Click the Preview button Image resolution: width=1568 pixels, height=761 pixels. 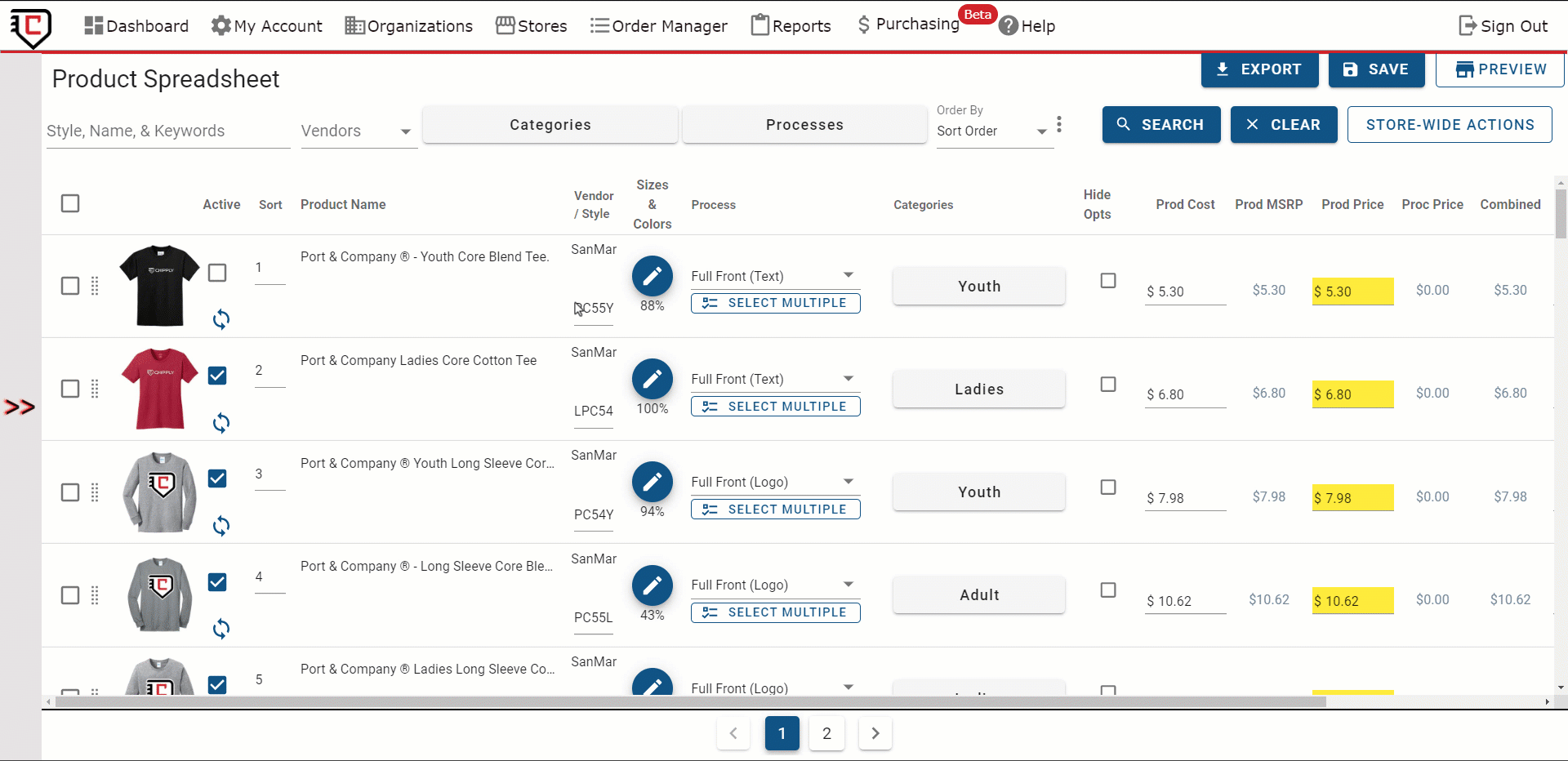[x=1500, y=69]
